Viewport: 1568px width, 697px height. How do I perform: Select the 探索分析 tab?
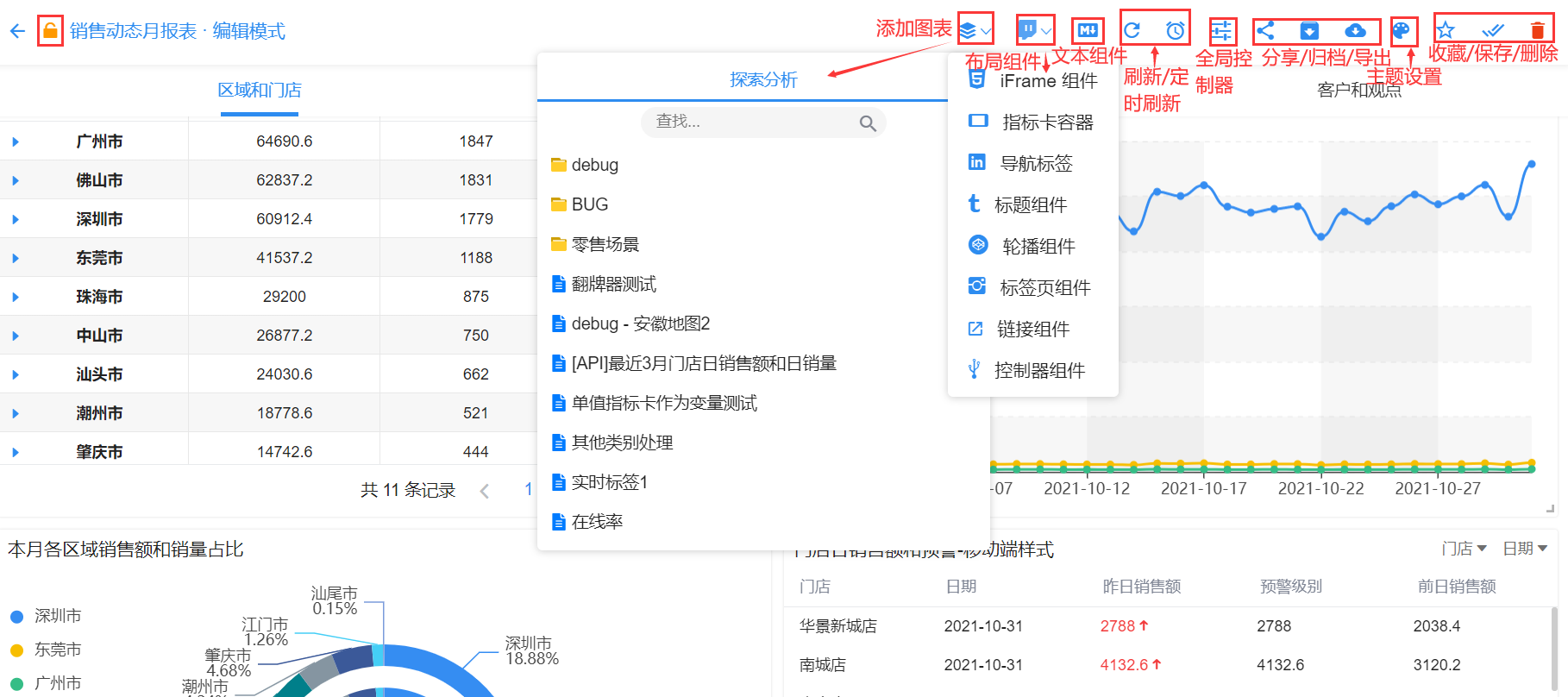pos(763,79)
